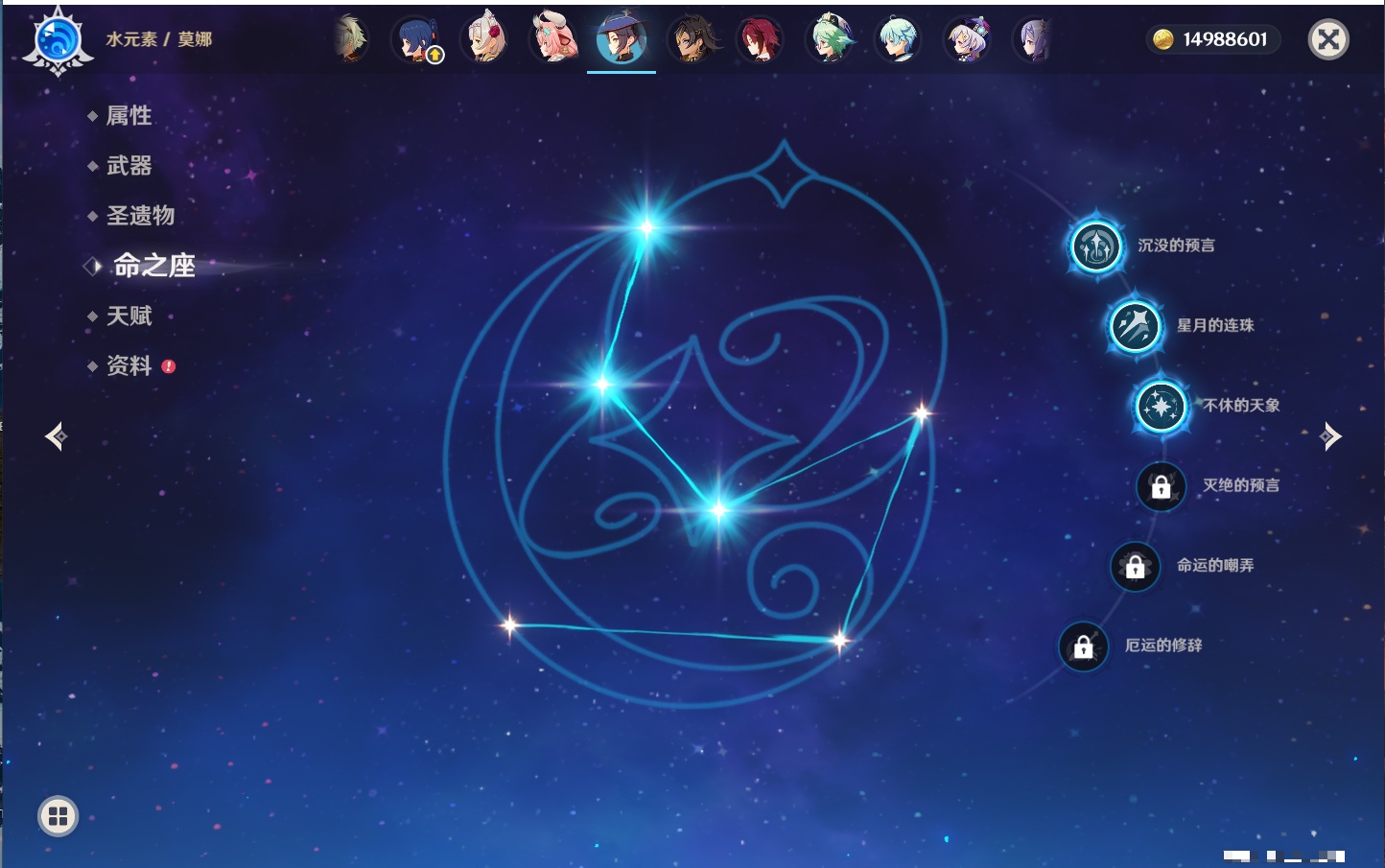The height and width of the screenshot is (868, 1385).
Task: Open the 天赋 talents tab
Action: point(129,316)
